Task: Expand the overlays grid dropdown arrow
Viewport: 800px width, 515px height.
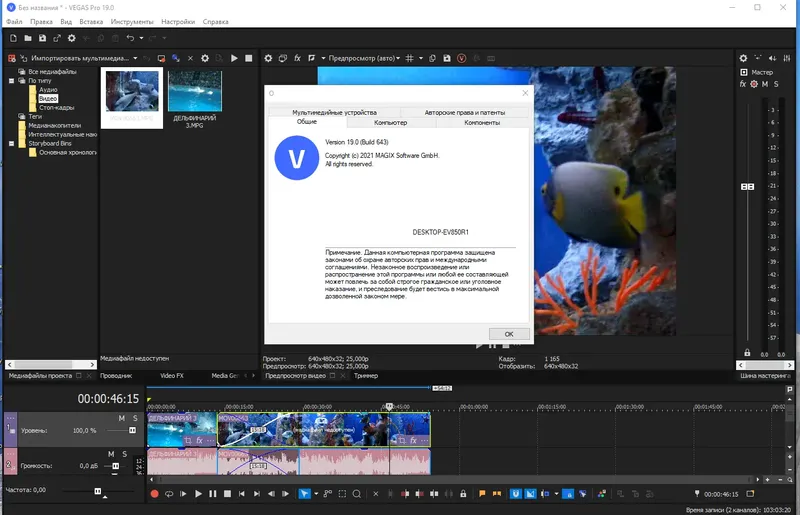Action: pyautogui.click(x=421, y=58)
